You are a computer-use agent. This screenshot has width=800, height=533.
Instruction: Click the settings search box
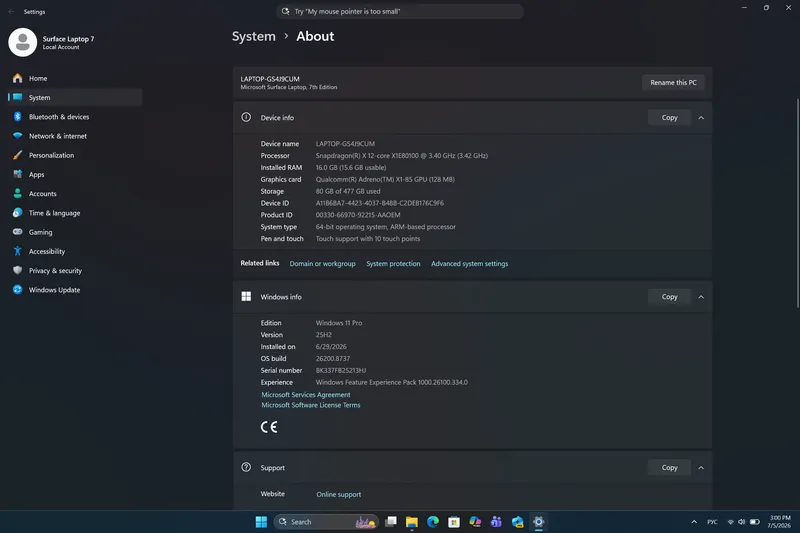[x=400, y=11]
